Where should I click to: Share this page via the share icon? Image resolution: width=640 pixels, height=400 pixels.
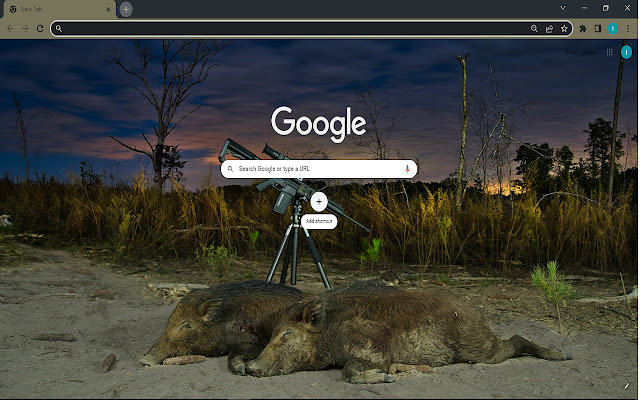click(549, 29)
